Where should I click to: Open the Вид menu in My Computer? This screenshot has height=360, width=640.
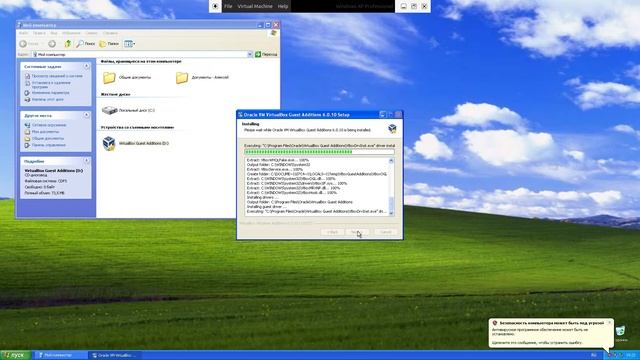coord(54,33)
